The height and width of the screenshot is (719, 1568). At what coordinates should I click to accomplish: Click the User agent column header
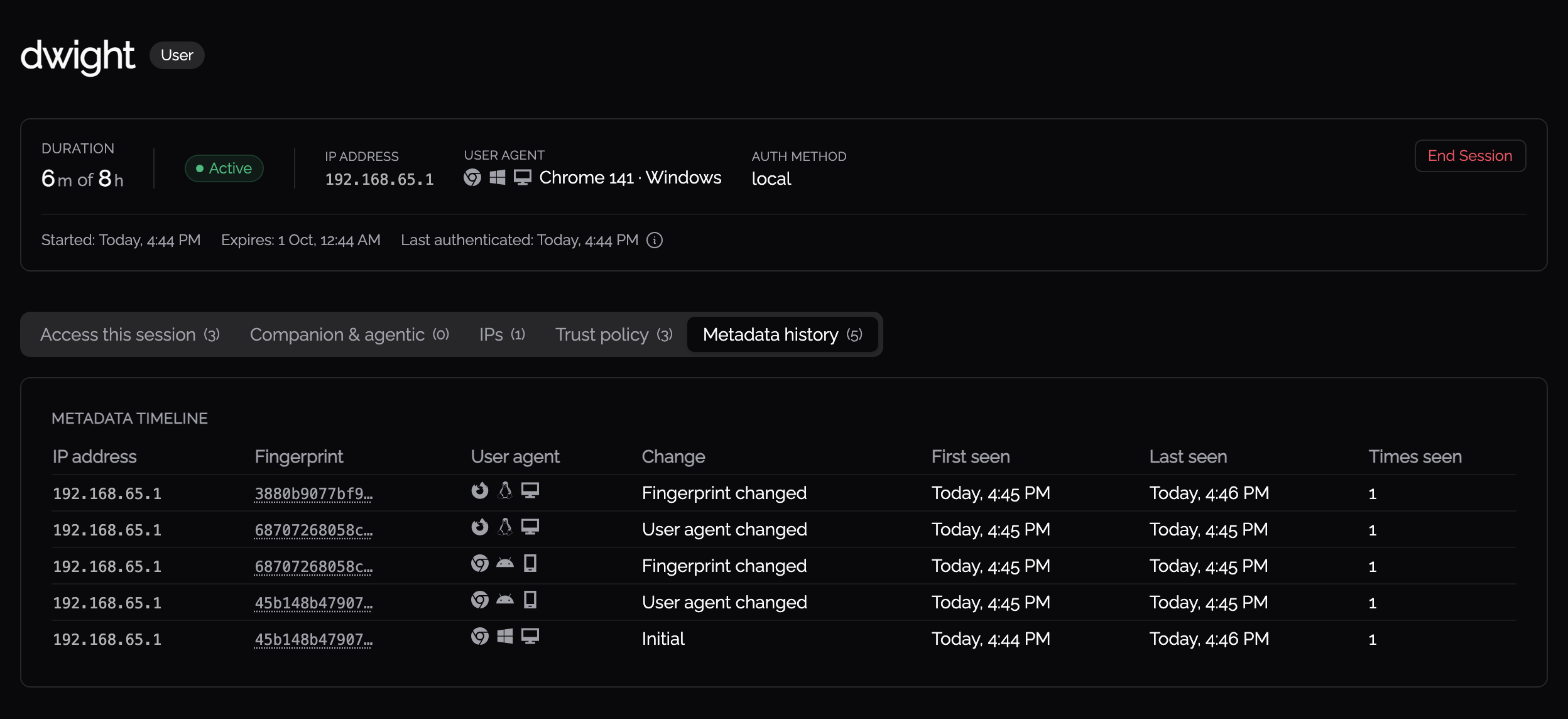click(515, 457)
